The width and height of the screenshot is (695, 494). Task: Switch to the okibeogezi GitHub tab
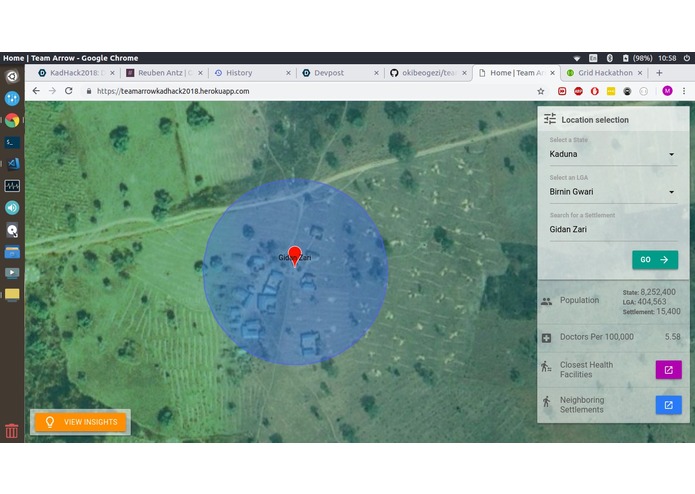(428, 73)
